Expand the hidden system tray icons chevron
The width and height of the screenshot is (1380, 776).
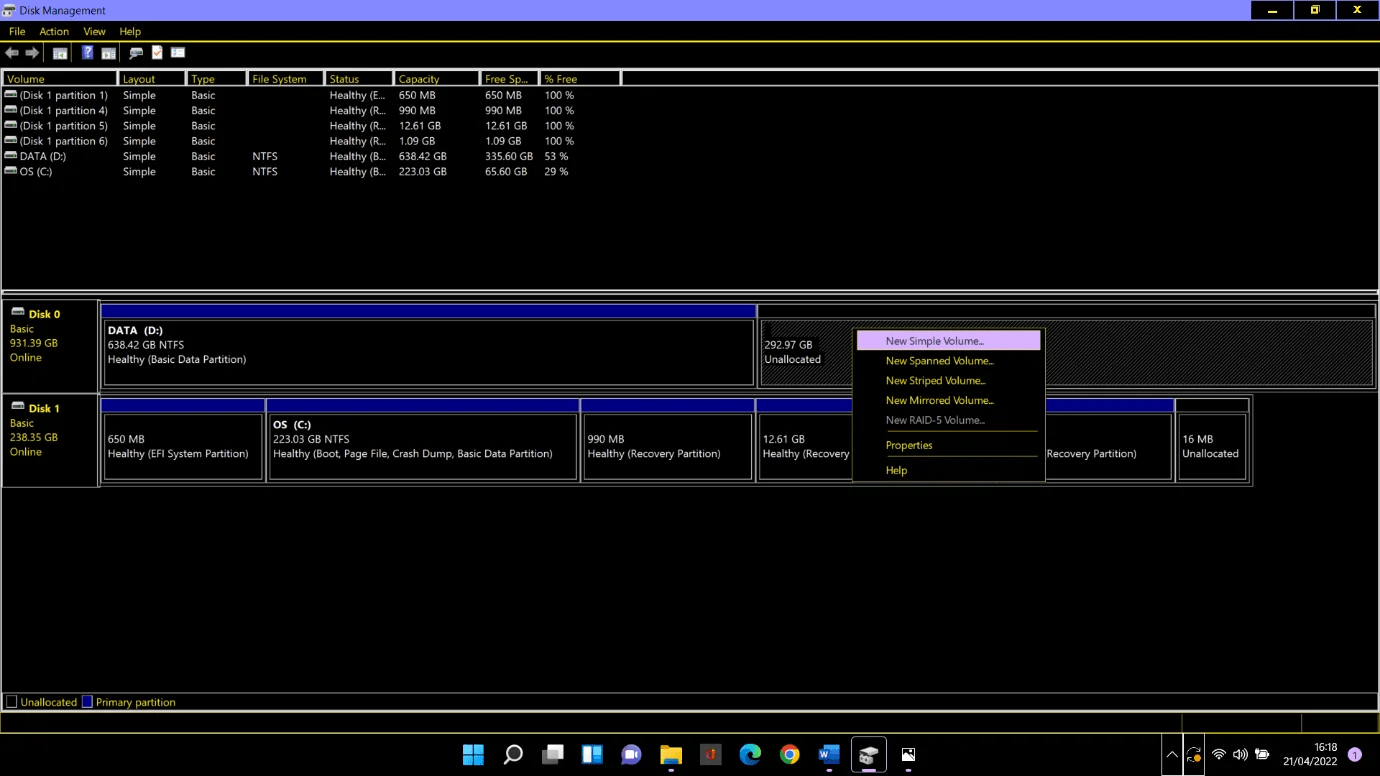1172,755
